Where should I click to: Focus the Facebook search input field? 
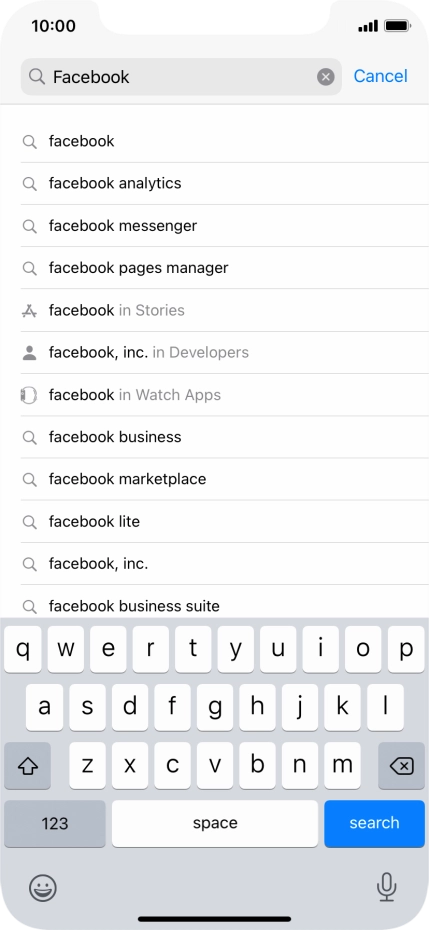pos(181,77)
